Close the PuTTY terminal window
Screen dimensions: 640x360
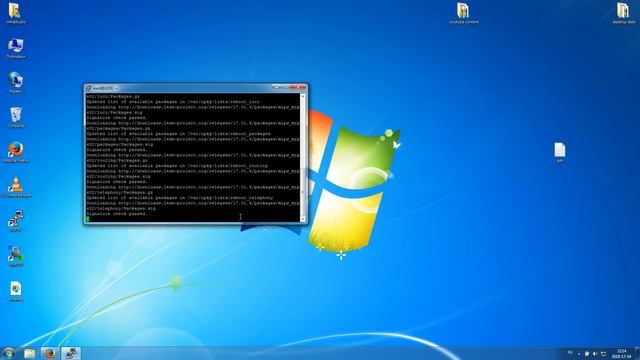click(298, 87)
